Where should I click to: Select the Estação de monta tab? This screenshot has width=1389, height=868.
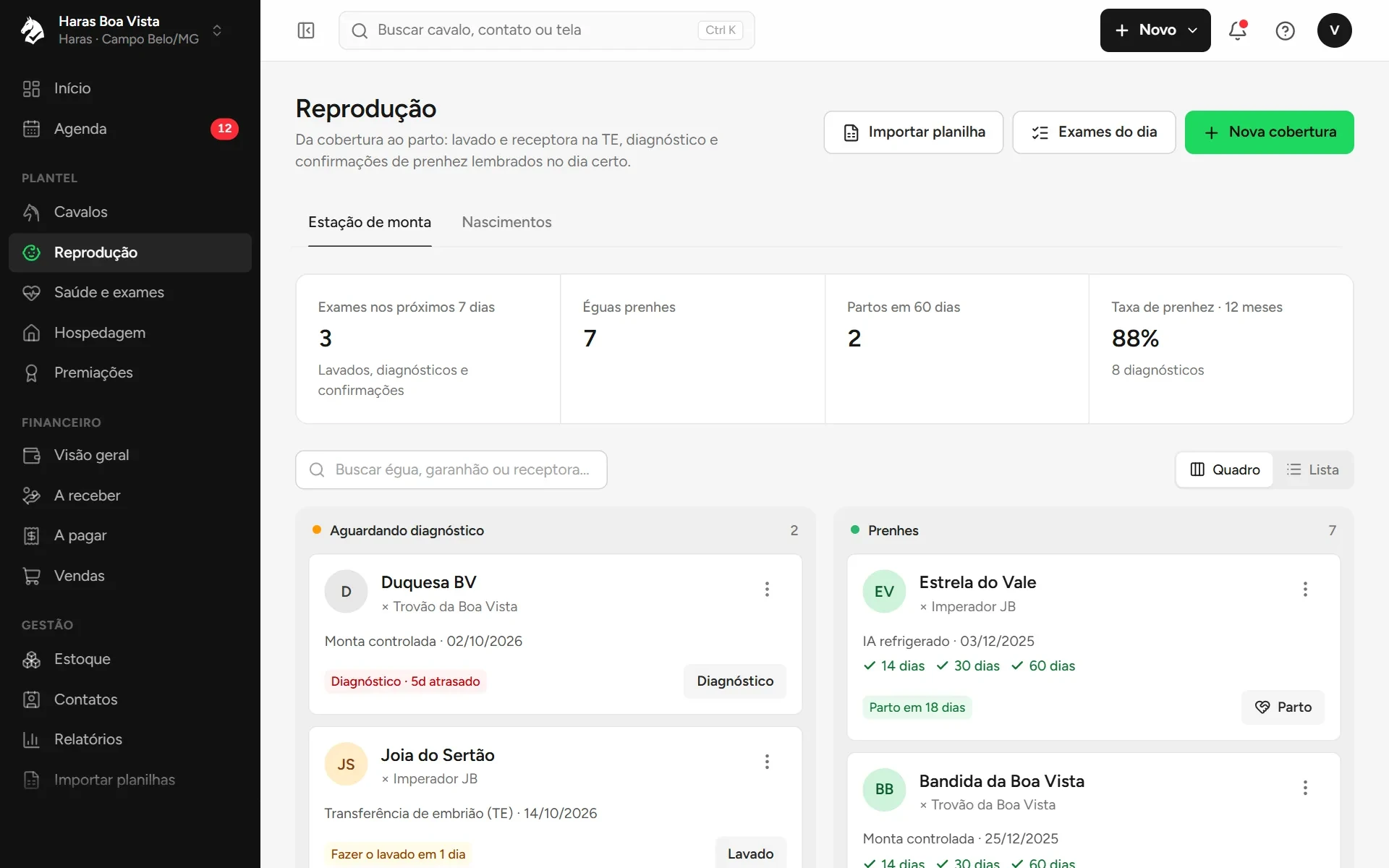tap(370, 222)
